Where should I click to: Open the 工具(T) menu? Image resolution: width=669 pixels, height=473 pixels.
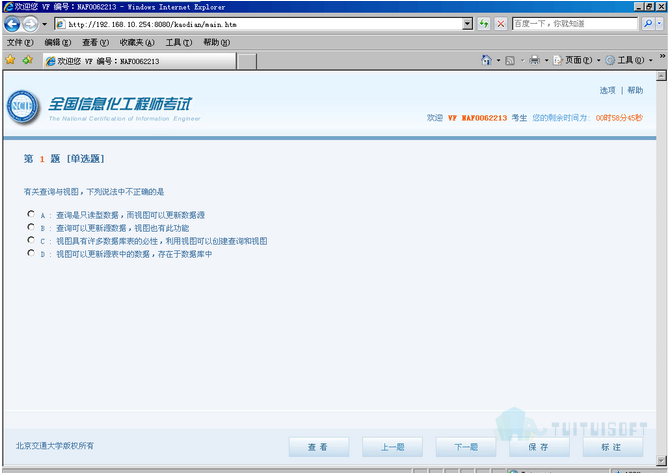(179, 42)
